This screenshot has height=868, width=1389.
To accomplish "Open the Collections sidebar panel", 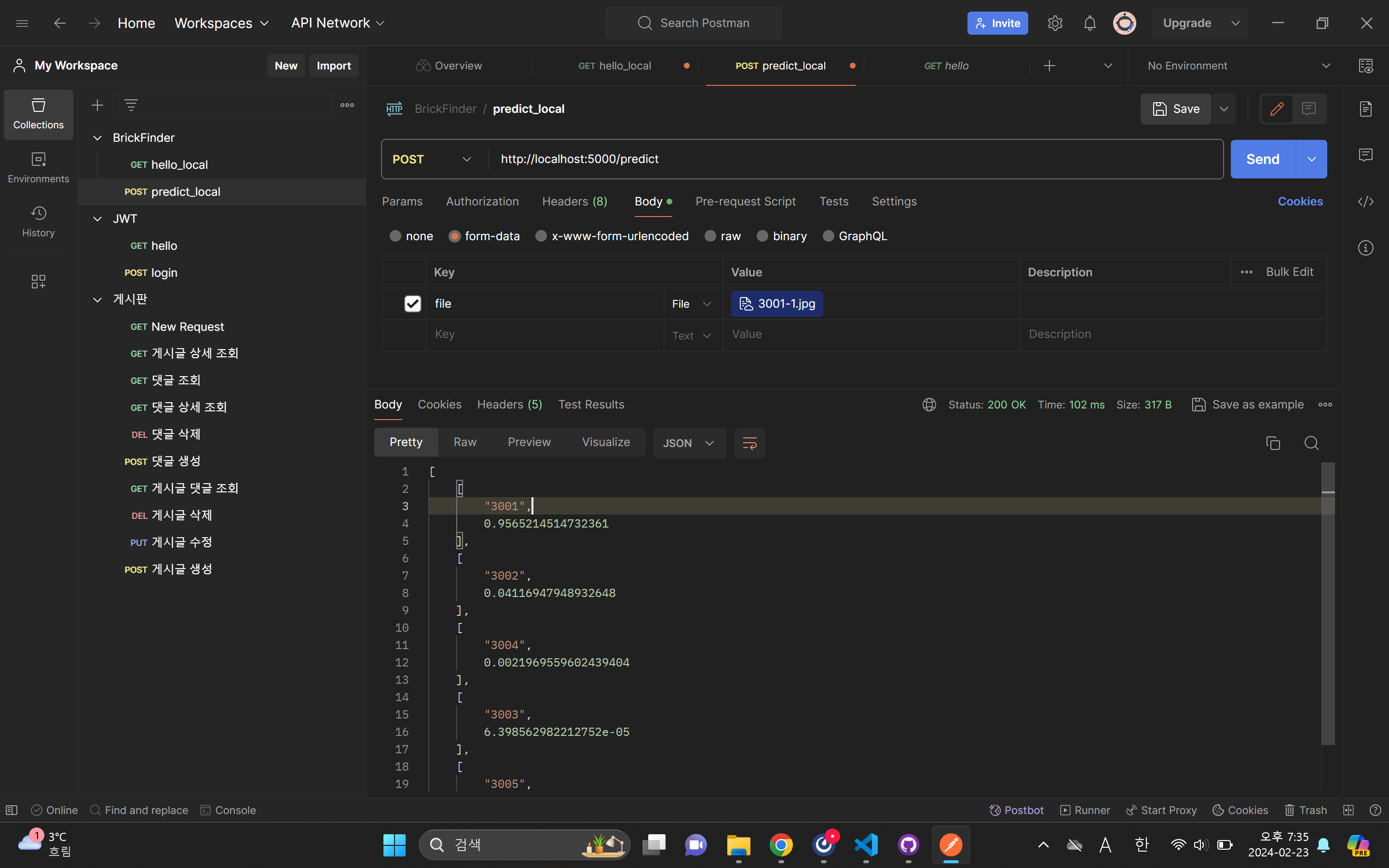I will tap(39, 114).
